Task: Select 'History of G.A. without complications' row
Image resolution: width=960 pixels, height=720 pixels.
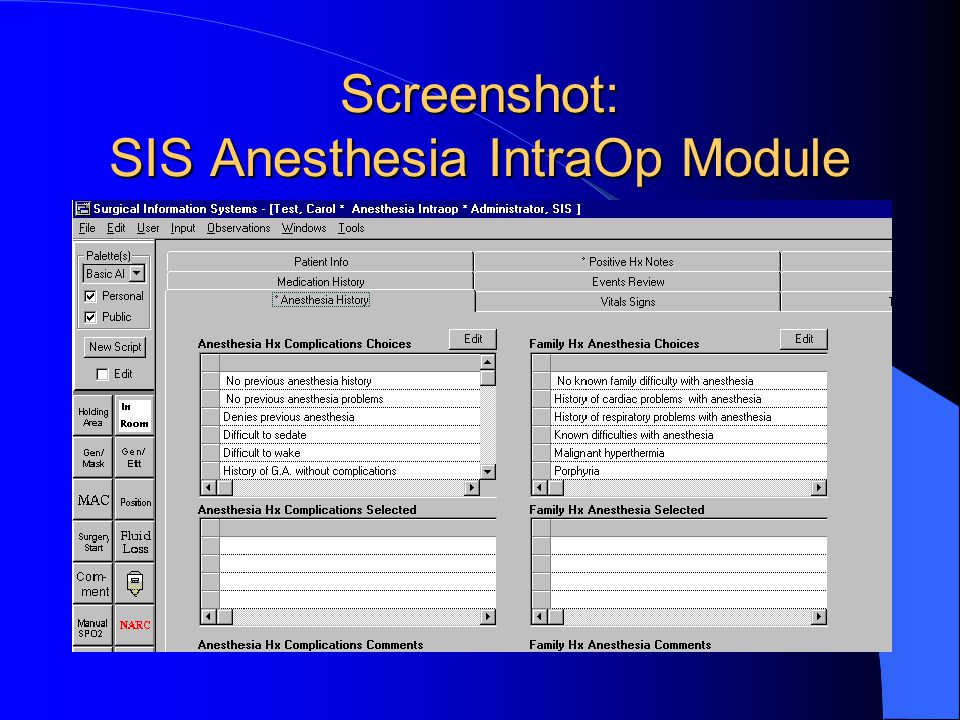Action: [x=350, y=471]
